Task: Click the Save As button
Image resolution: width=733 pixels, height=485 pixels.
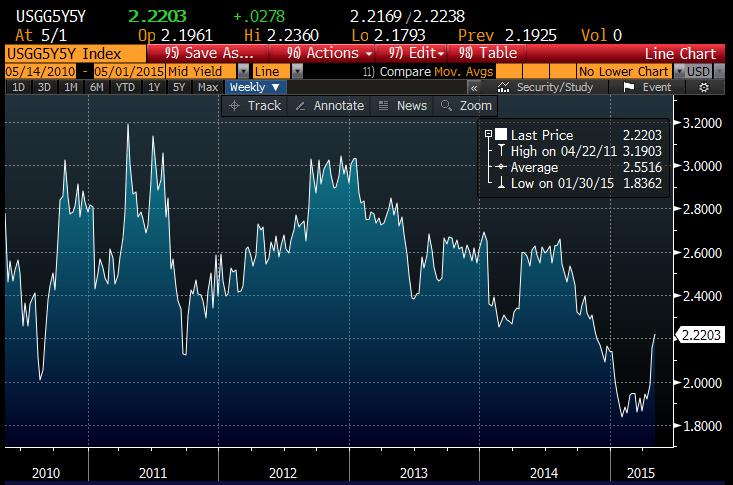Action: click(203, 53)
